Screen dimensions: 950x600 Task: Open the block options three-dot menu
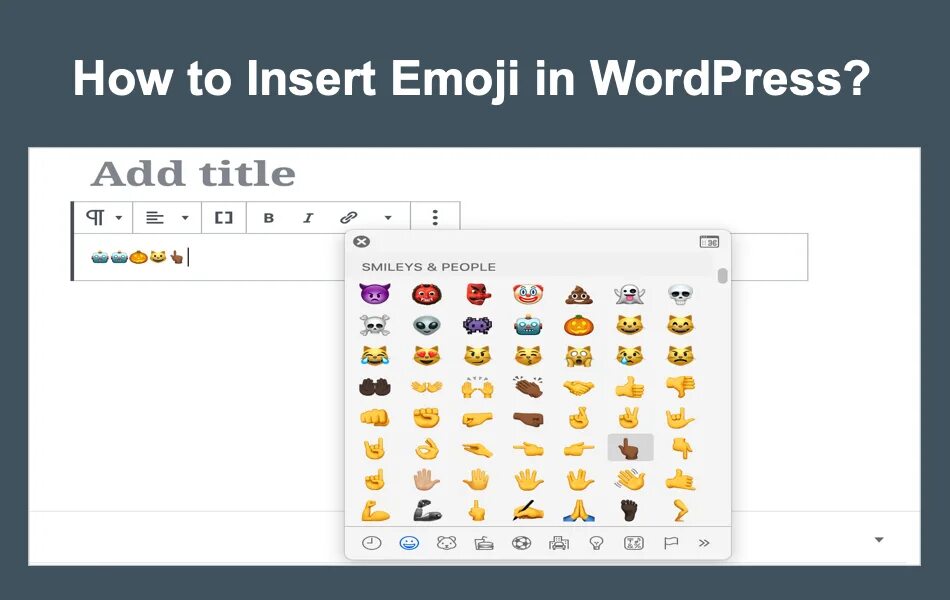click(x=435, y=218)
